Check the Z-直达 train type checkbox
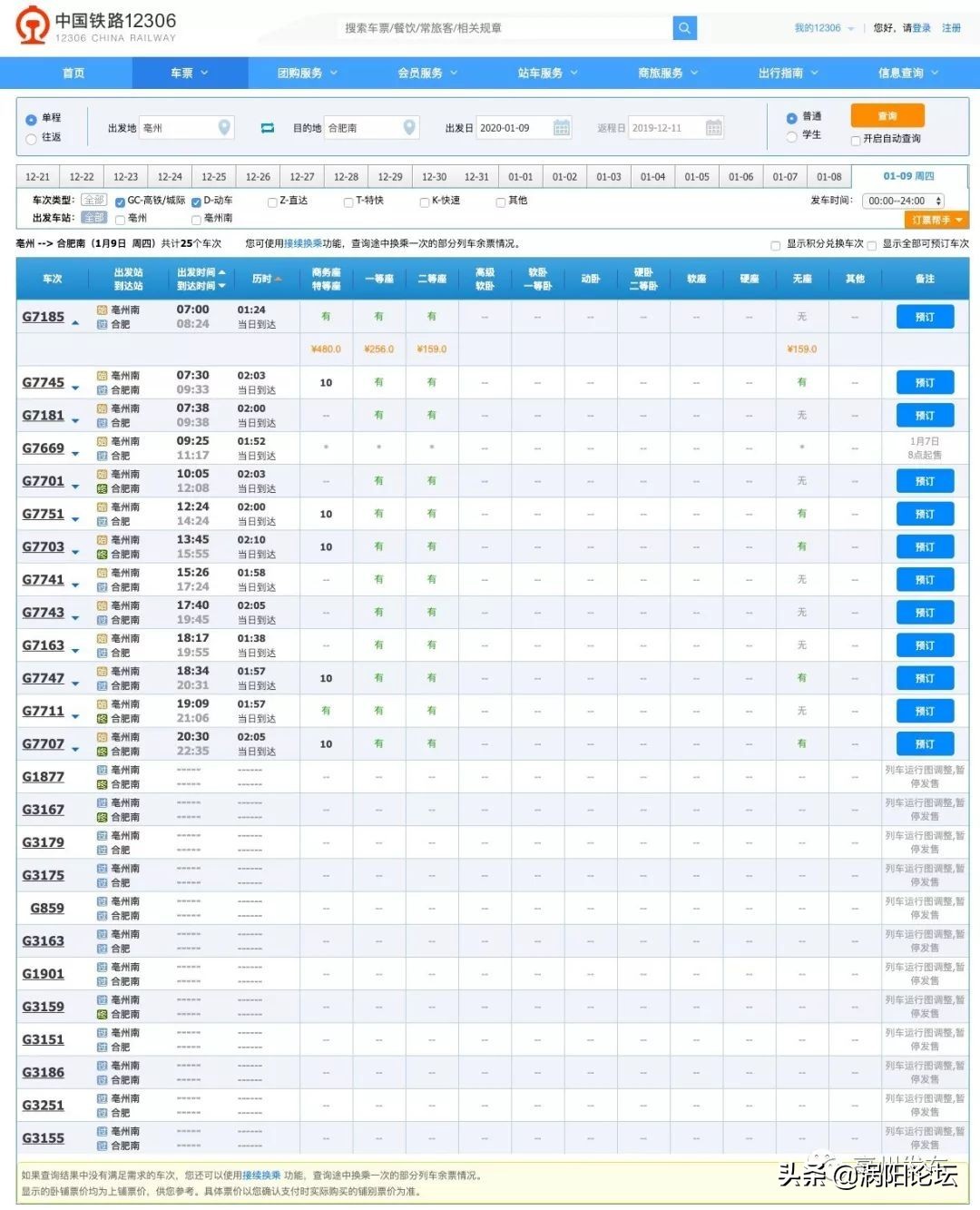The height and width of the screenshot is (1210, 980). [272, 202]
